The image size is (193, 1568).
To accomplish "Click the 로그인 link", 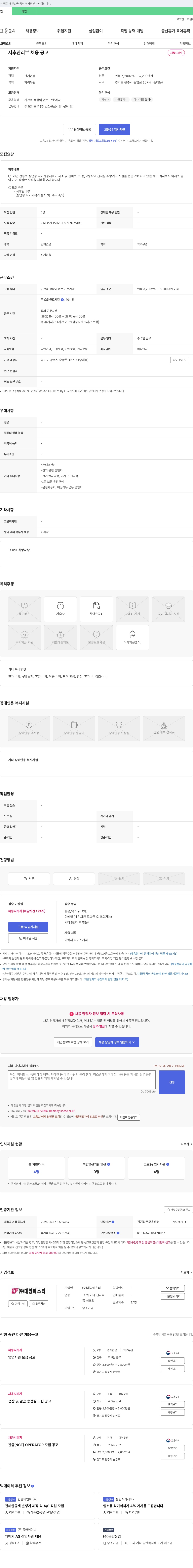I will click(180, 19).
